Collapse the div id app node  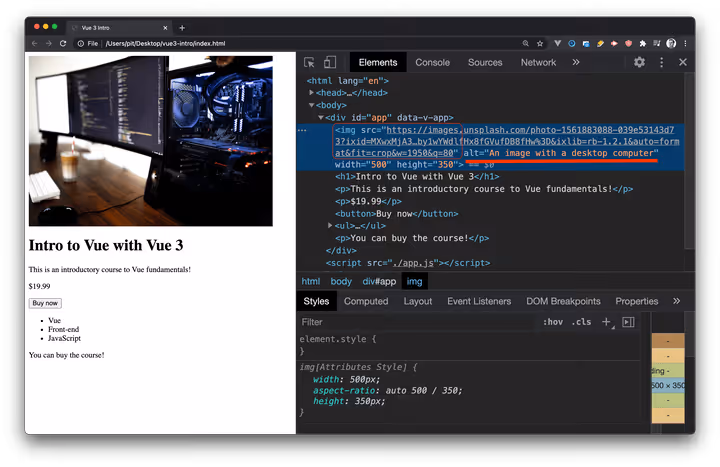point(321,118)
